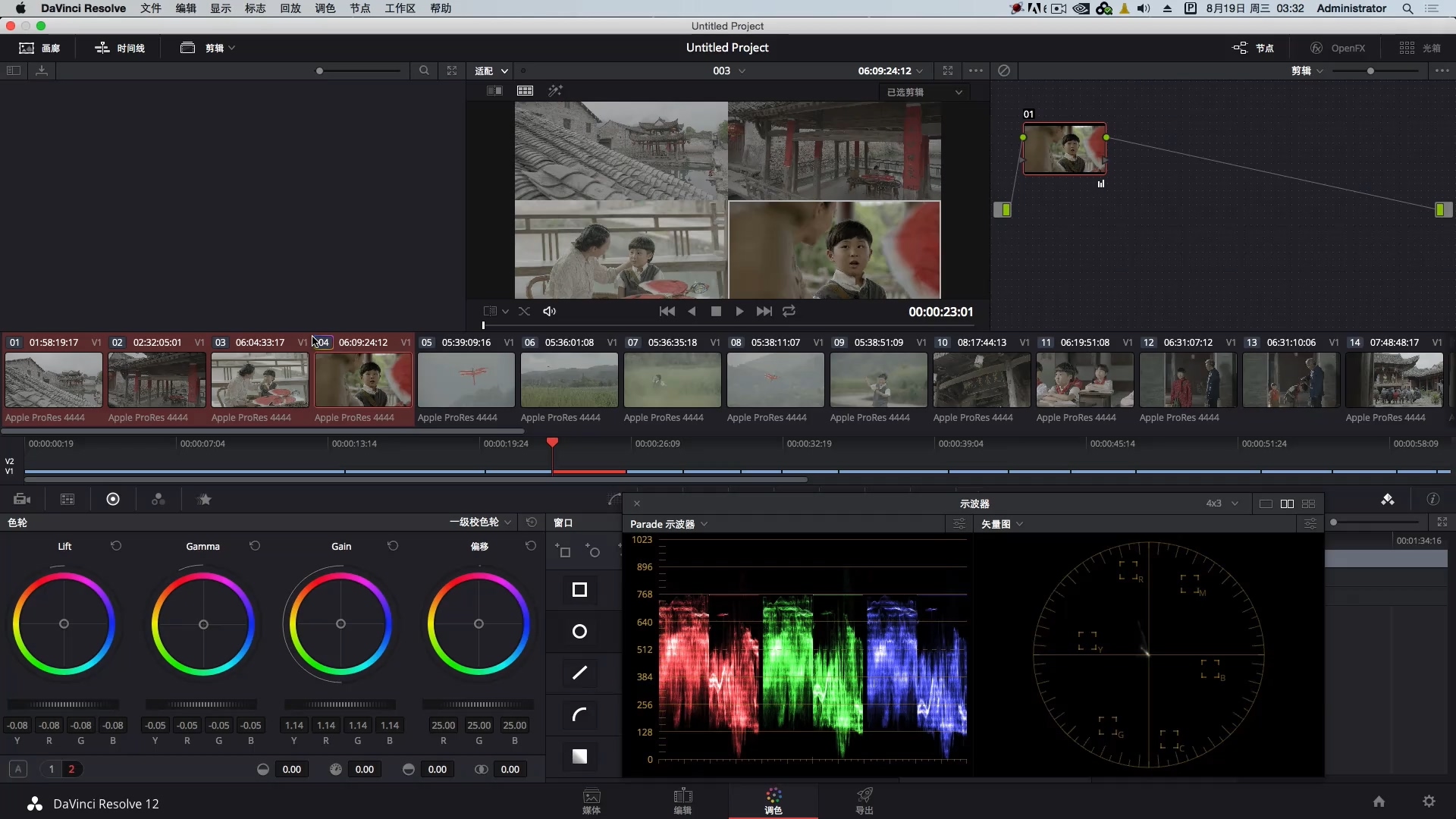This screenshot has height=819, width=1456.
Task: Open the Nodes (节点) menu
Action: (359, 8)
